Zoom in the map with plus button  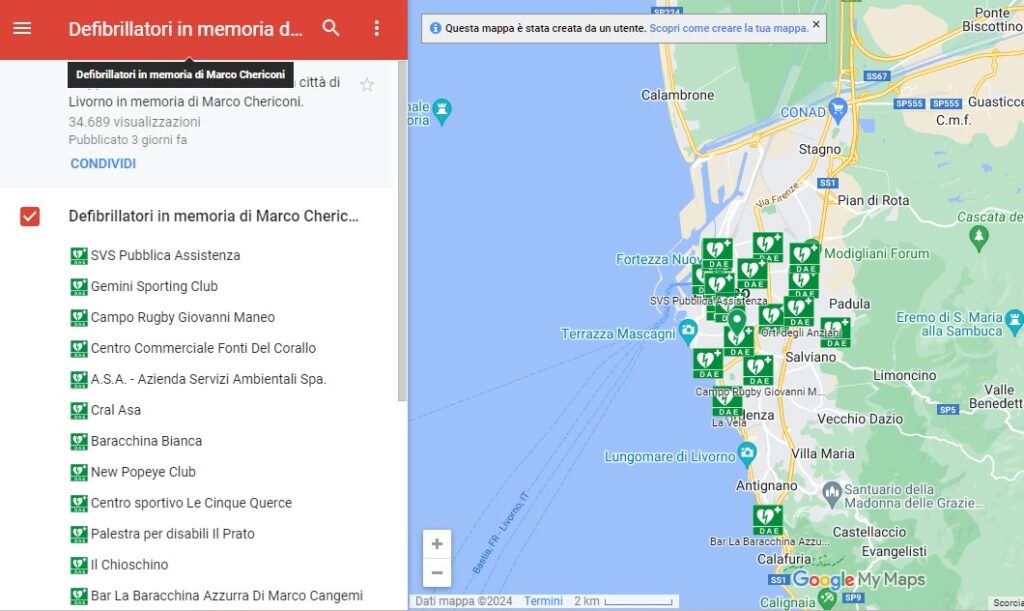[437, 544]
